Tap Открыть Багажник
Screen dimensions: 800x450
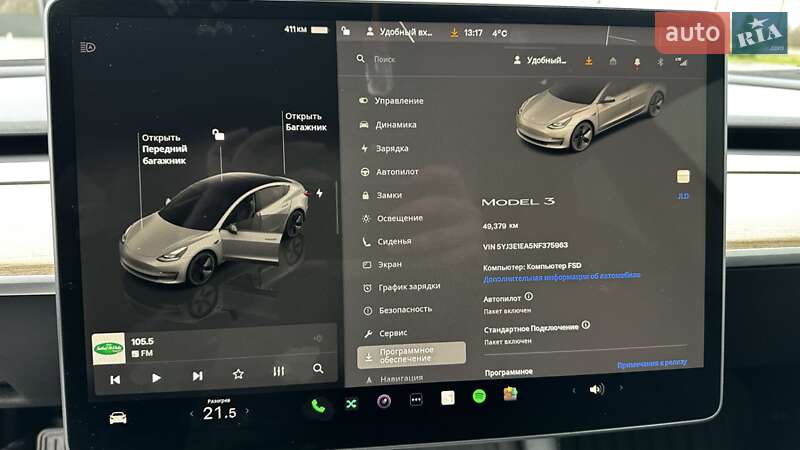[x=306, y=122]
